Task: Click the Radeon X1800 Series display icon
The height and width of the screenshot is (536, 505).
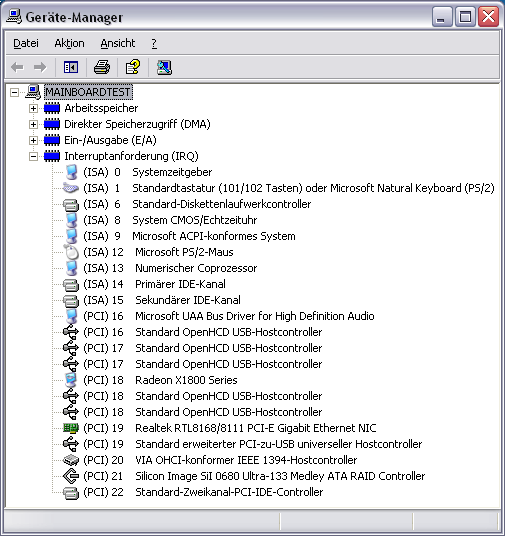Action: point(71,380)
